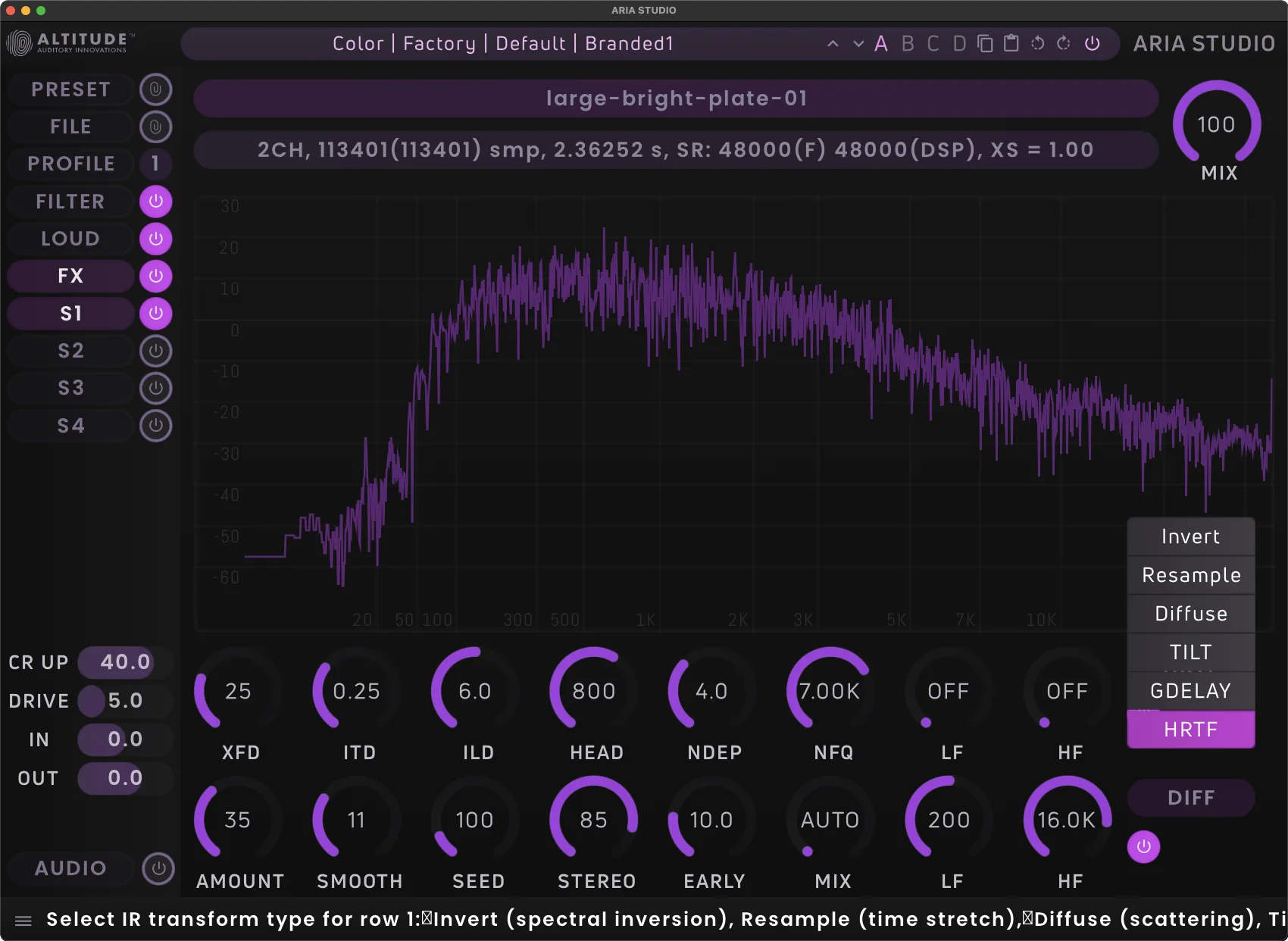Click the global bypass power icon top right
This screenshot has width=1288, height=941.
(1092, 43)
